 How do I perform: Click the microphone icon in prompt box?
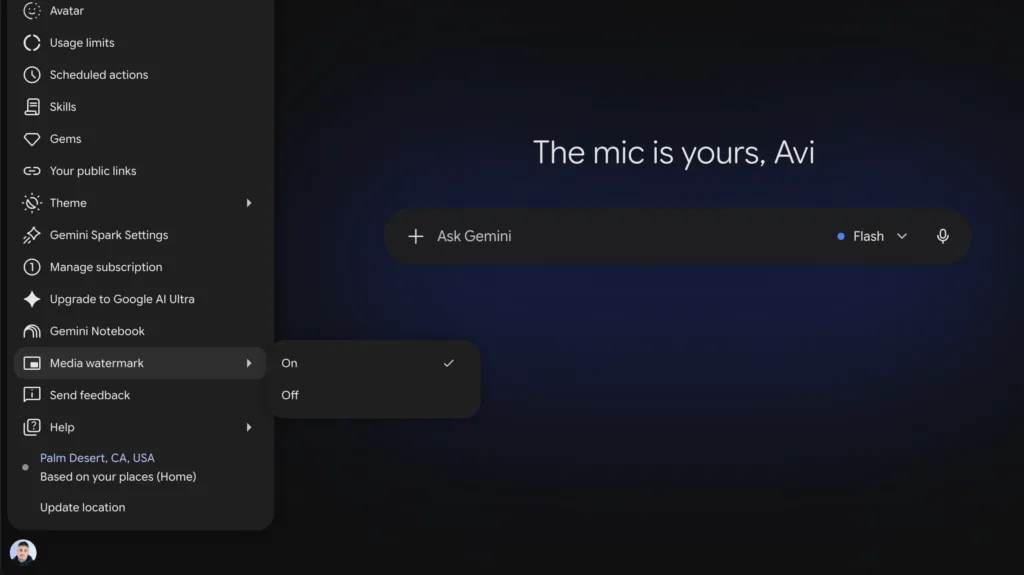pos(942,236)
